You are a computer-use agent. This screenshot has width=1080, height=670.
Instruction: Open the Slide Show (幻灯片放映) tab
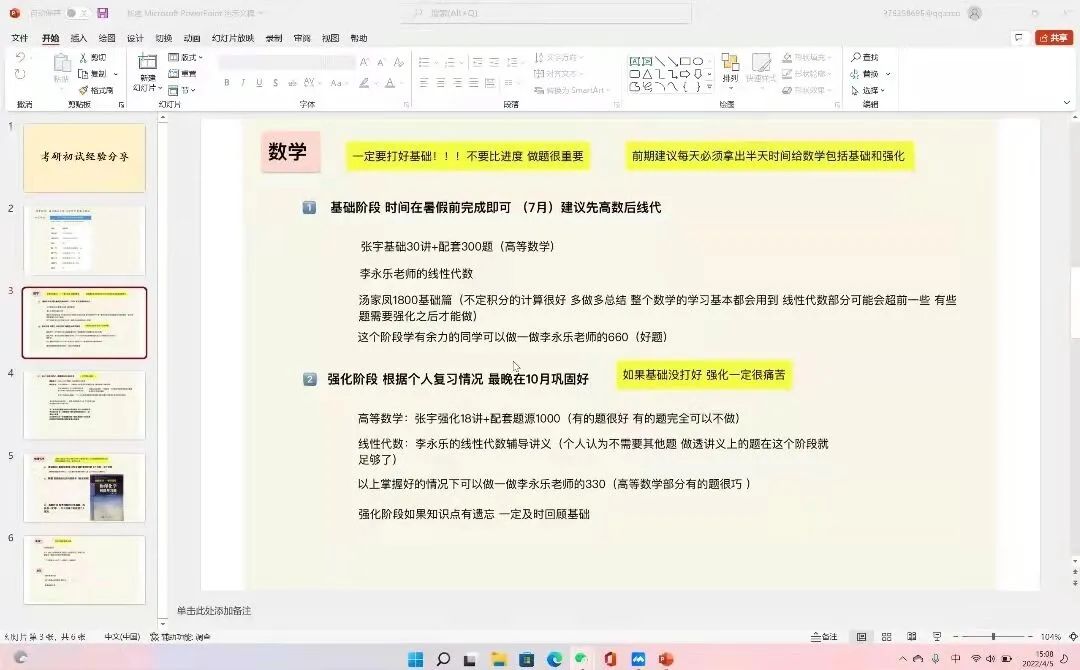(x=232, y=38)
